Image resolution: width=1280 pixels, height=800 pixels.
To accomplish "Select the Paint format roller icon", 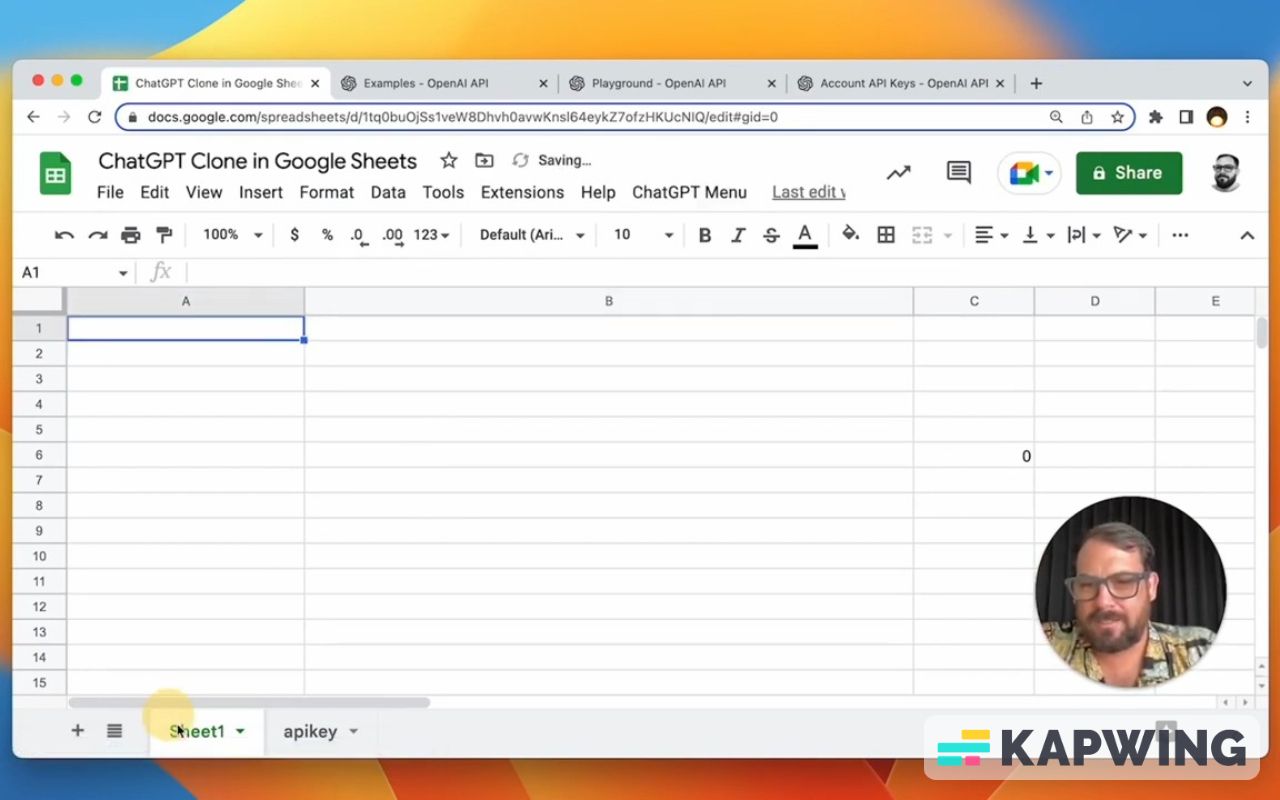I will pyautogui.click(x=165, y=235).
